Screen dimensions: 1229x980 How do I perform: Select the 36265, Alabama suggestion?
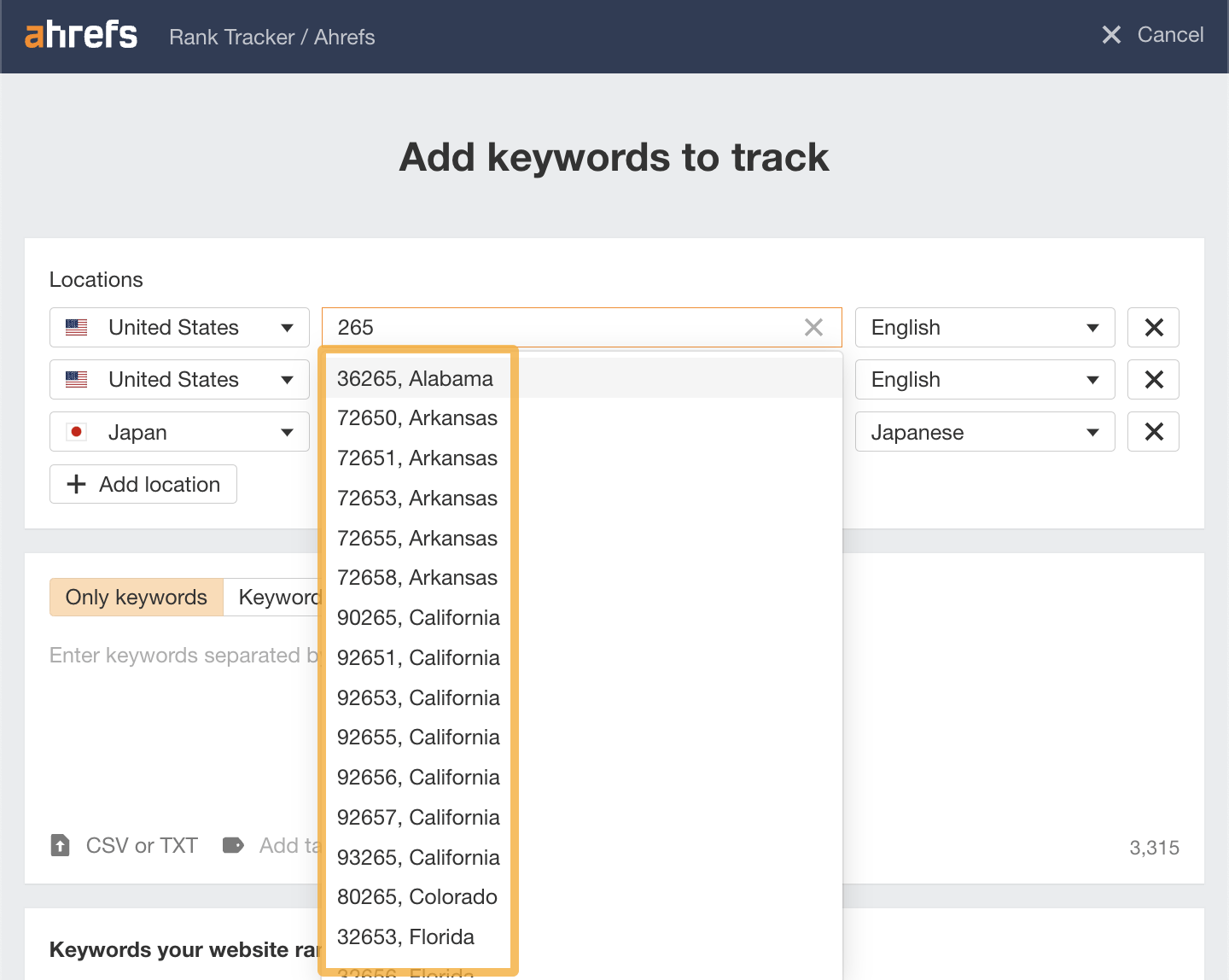(x=416, y=378)
